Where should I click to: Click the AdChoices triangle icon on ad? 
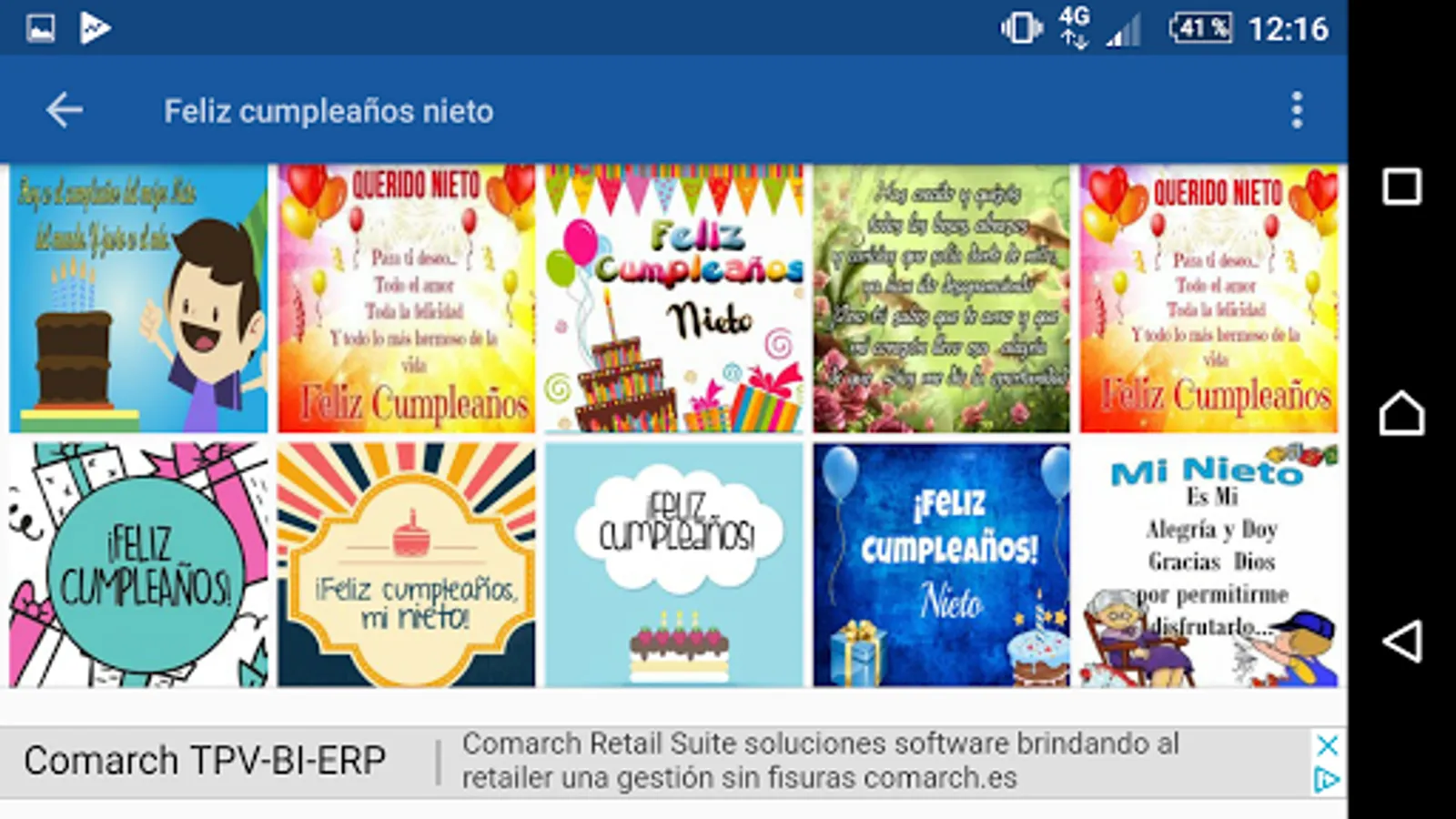[1328, 780]
